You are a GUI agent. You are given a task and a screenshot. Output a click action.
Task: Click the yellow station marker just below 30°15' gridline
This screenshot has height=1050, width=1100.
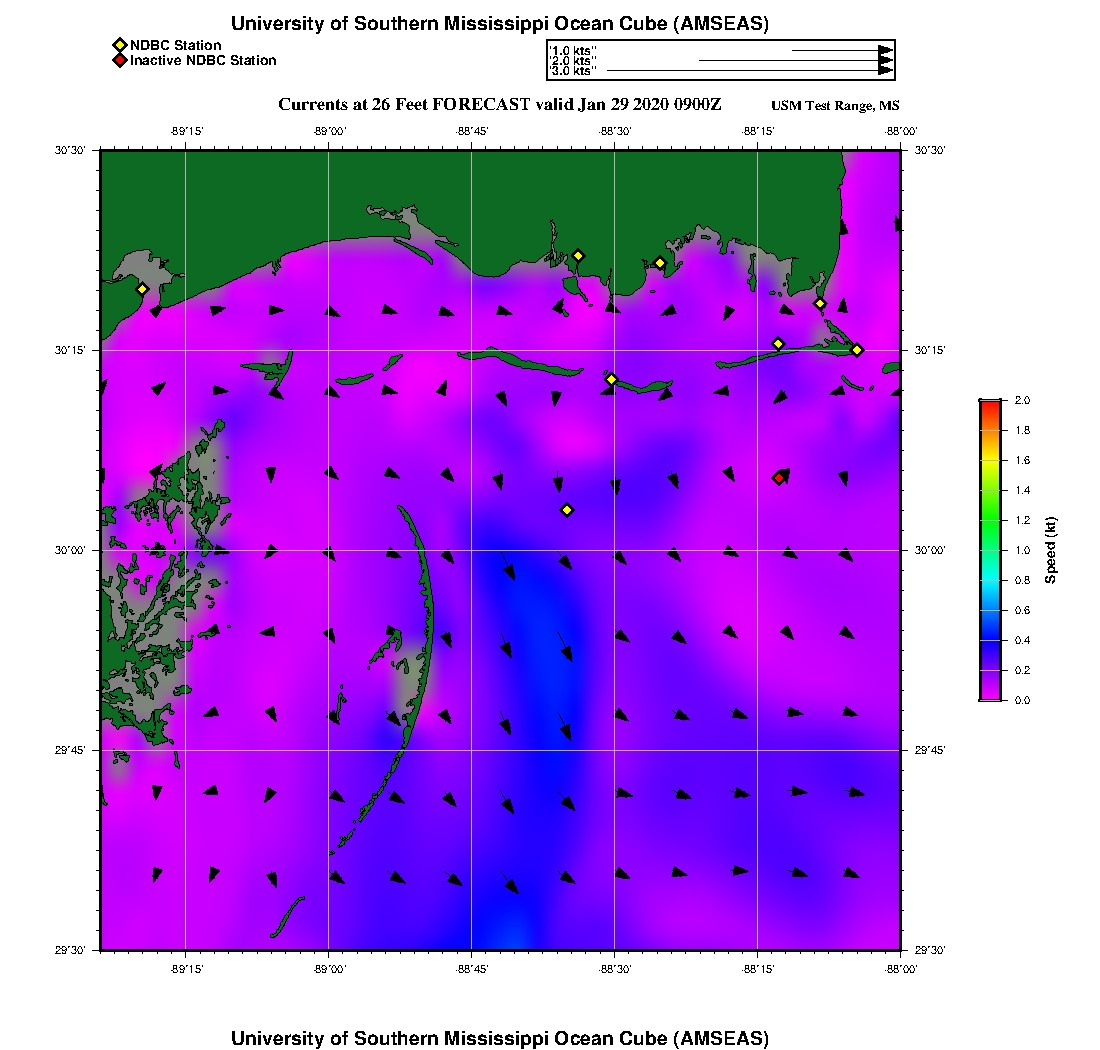point(611,379)
